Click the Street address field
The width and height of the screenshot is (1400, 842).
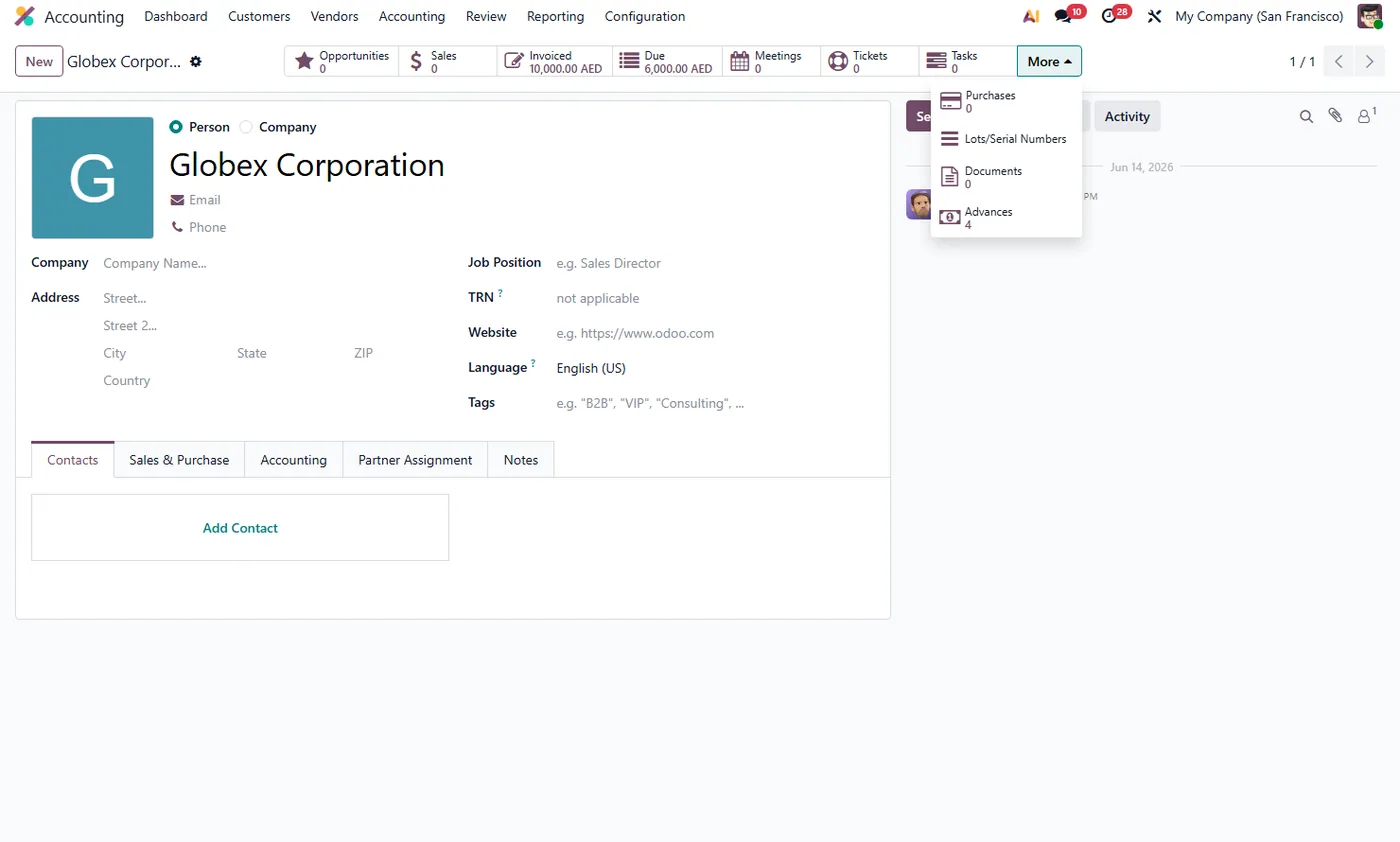coord(272,298)
